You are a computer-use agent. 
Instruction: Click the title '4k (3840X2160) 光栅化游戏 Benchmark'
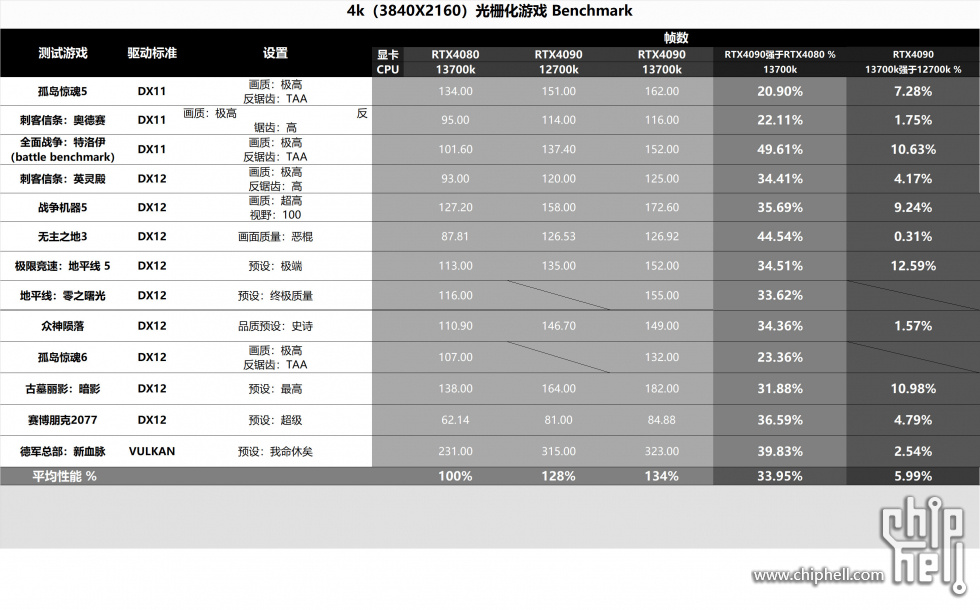489,11
